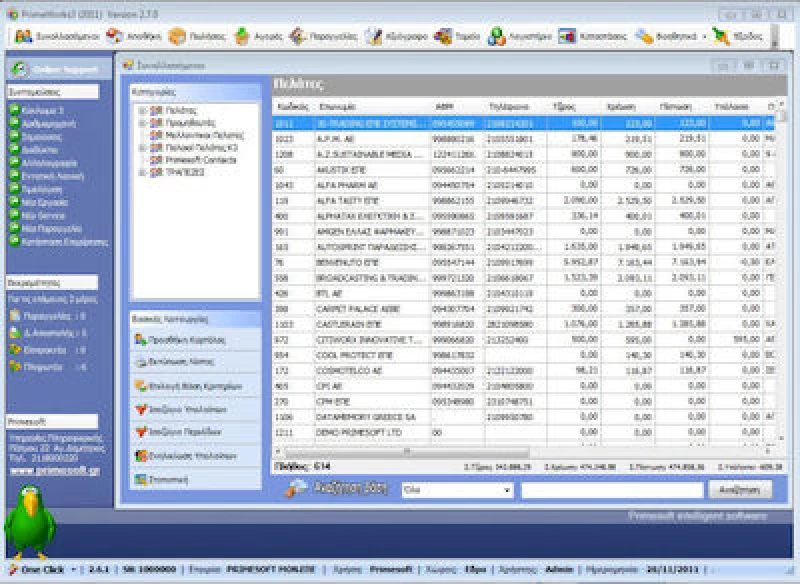Select the COOL PROTECT row
Screen dimensions: 800x584
524,355
